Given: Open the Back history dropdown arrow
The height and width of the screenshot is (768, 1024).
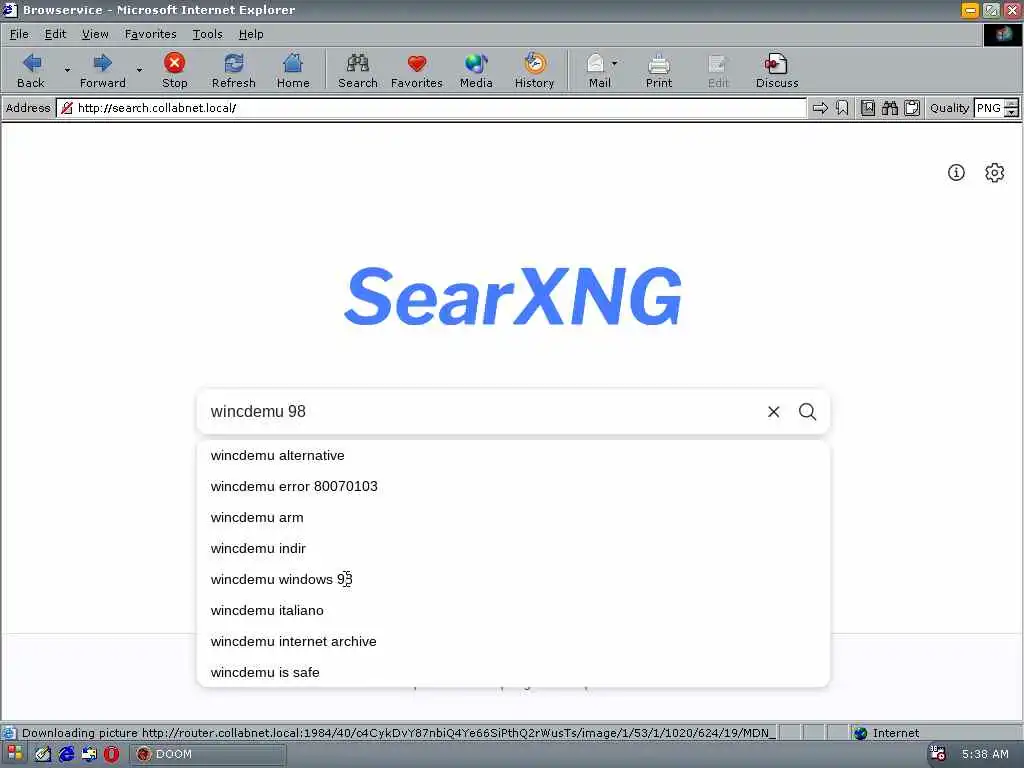Looking at the screenshot, I should 67,71.
